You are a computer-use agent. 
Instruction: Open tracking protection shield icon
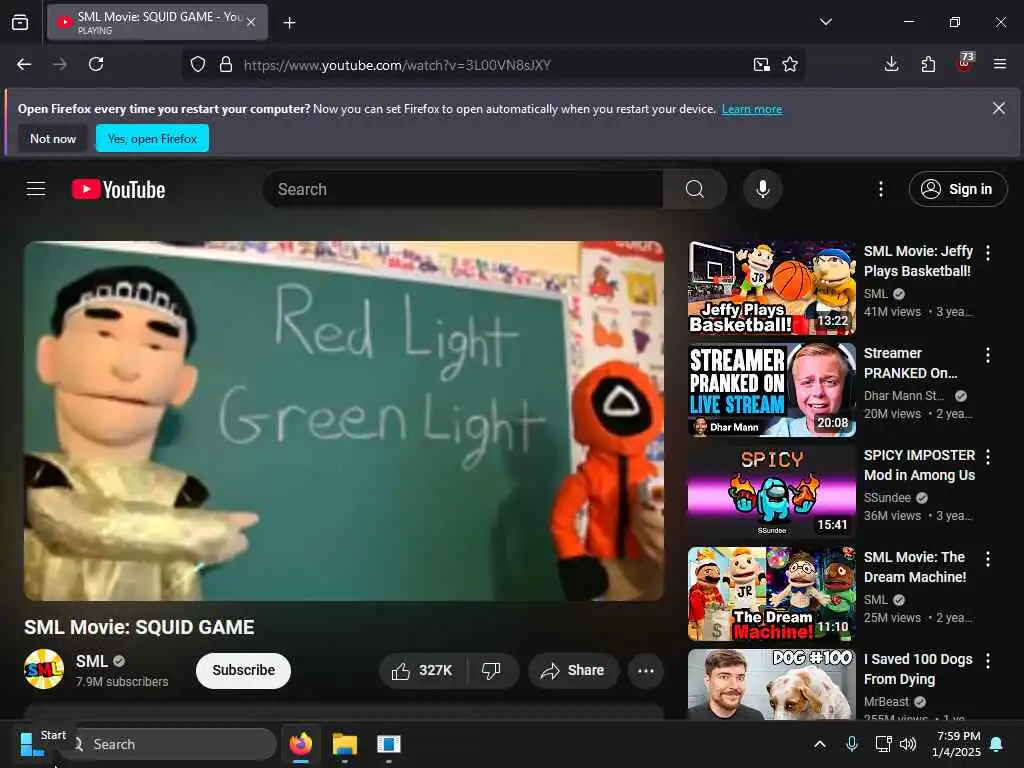198,65
